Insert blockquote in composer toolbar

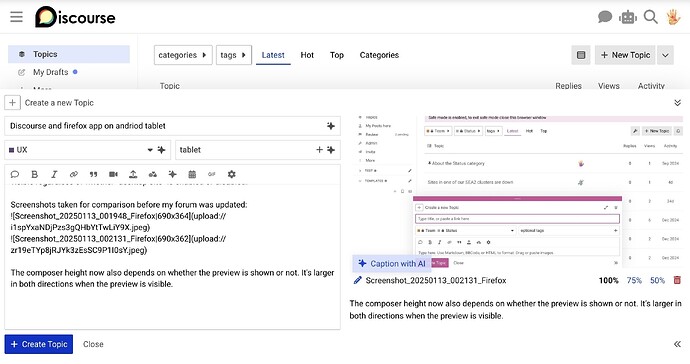(93, 174)
